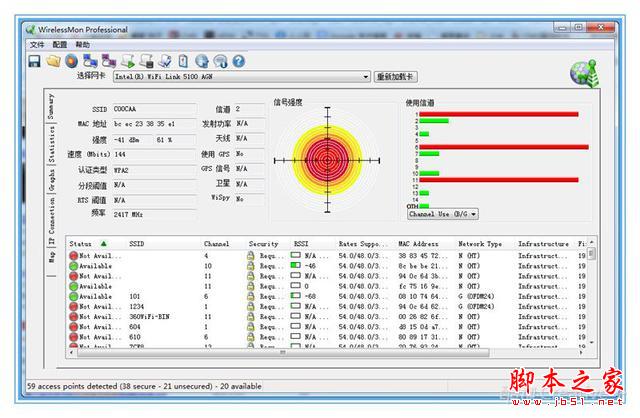Screen dimensions: 640x418
Task: Click RSSI signal bar icon showing -46
Action: (296, 265)
